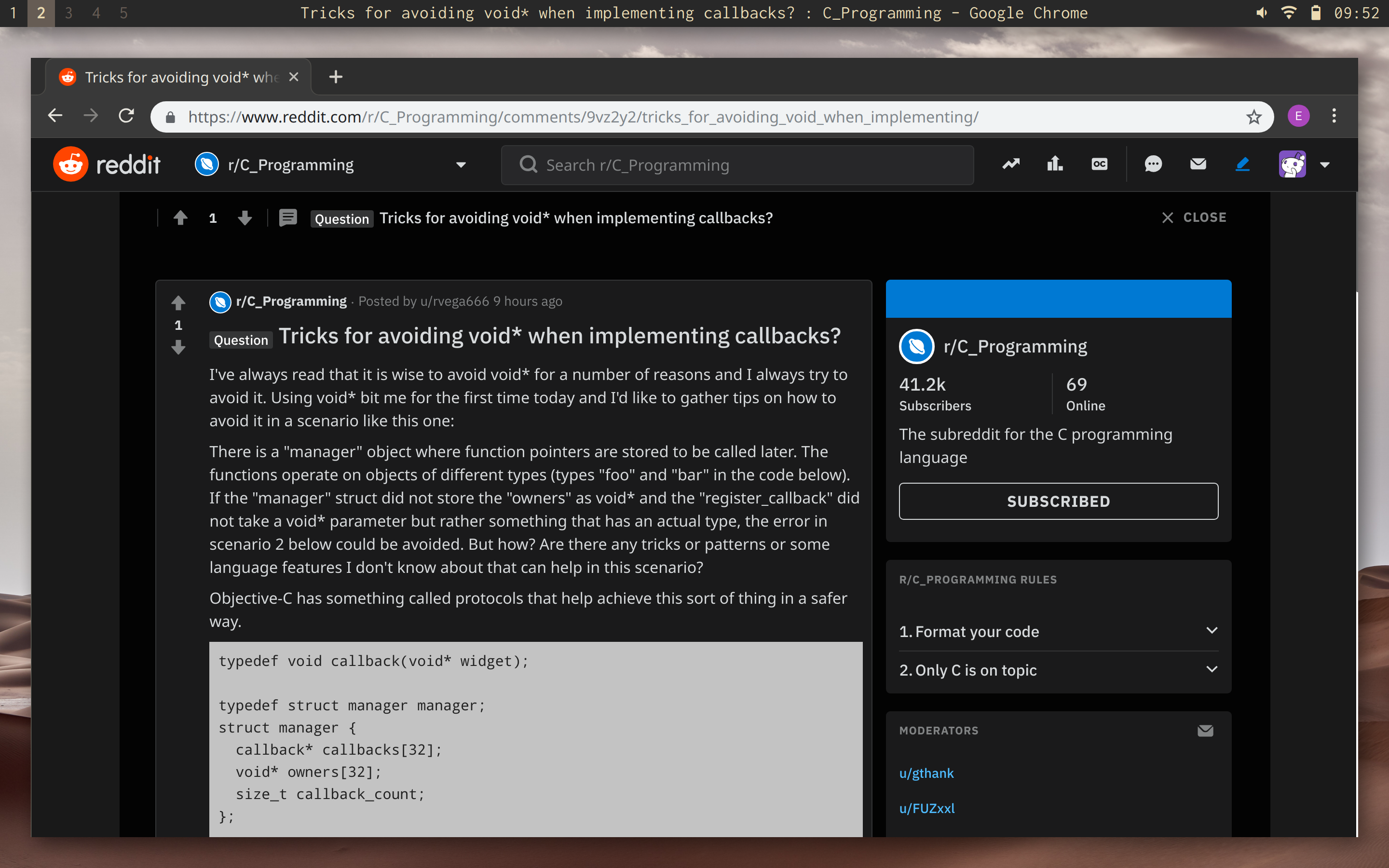Click the pencil create post icon
The image size is (1389, 868).
pos(1243,165)
